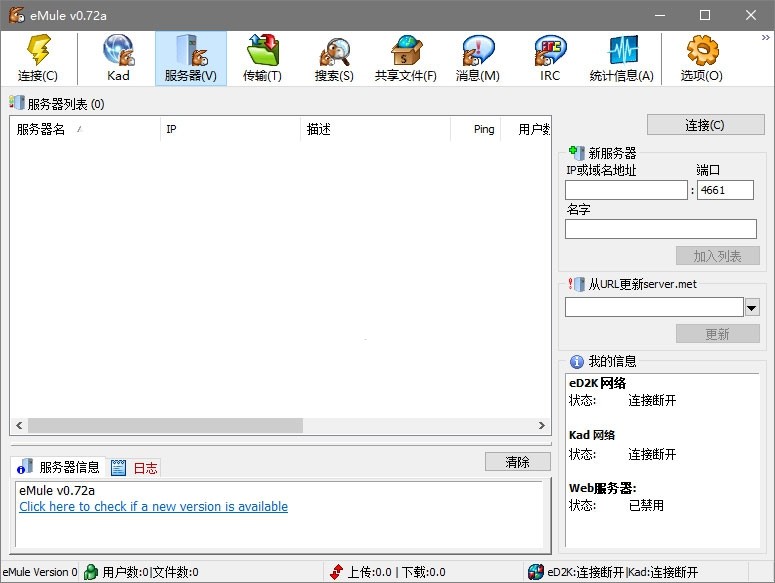Screen dimensions: 775x583
Task: Open the IRC toolbar icon
Action: (x=550, y=58)
